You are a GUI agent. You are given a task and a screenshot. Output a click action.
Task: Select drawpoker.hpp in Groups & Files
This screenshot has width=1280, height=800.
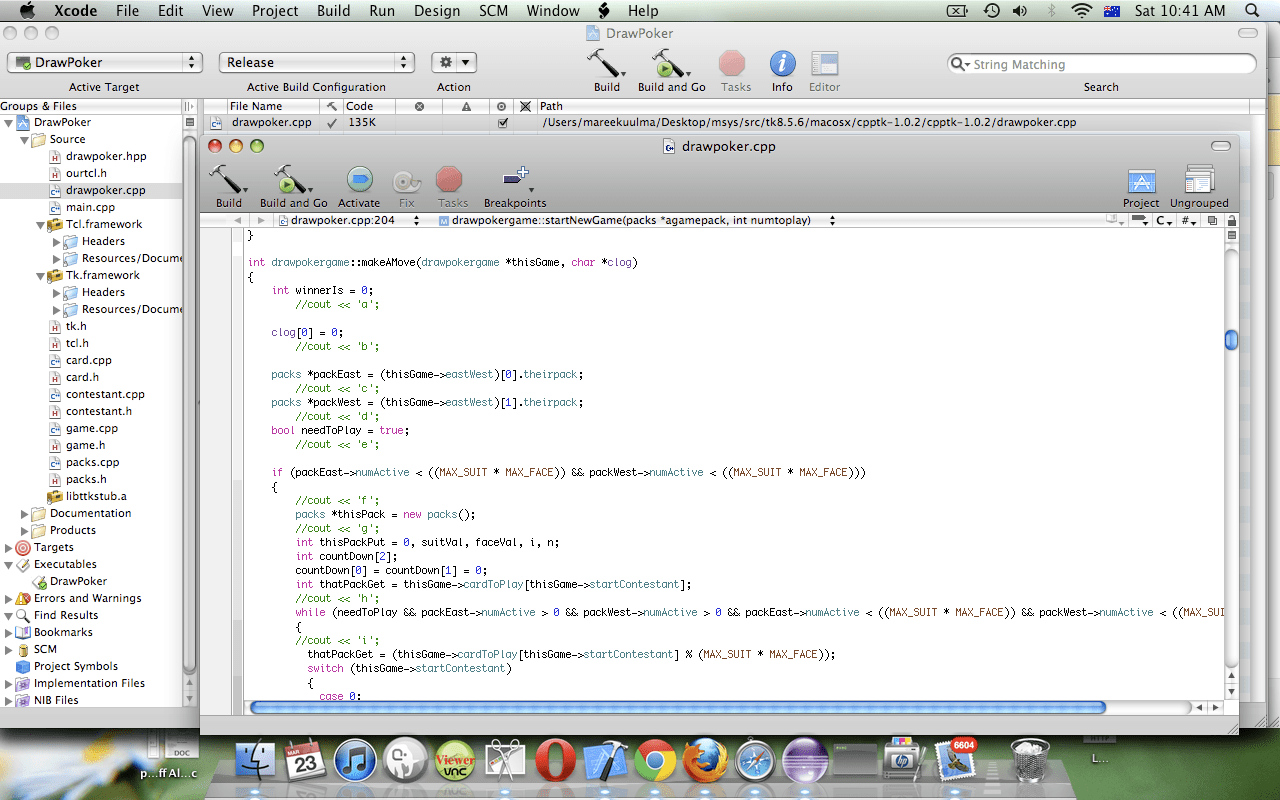pyautogui.click(x=106, y=157)
